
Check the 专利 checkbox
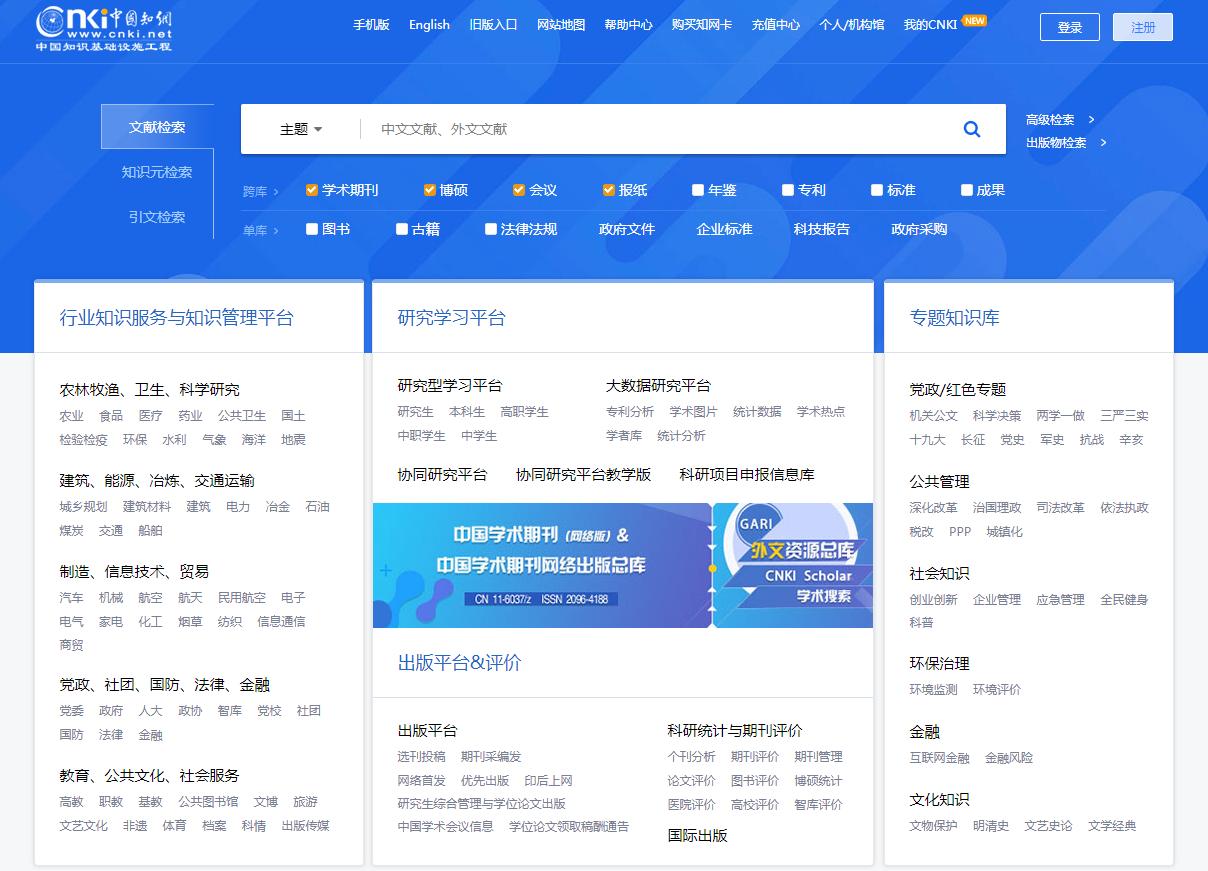click(x=787, y=189)
